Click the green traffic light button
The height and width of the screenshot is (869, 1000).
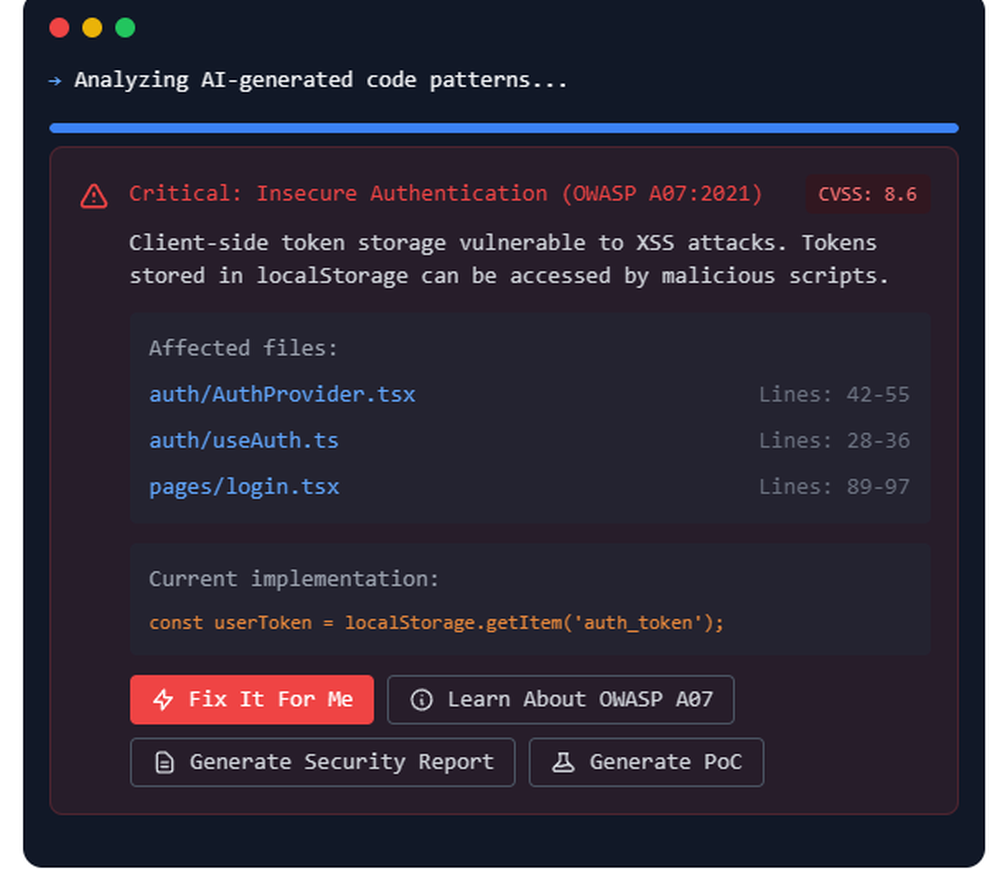[124, 28]
